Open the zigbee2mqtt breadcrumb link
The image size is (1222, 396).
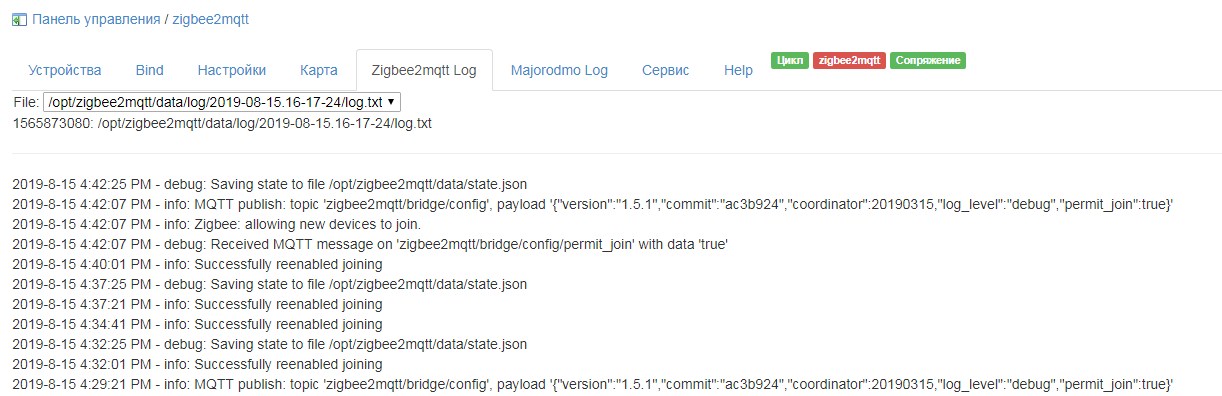pyautogui.click(x=211, y=19)
